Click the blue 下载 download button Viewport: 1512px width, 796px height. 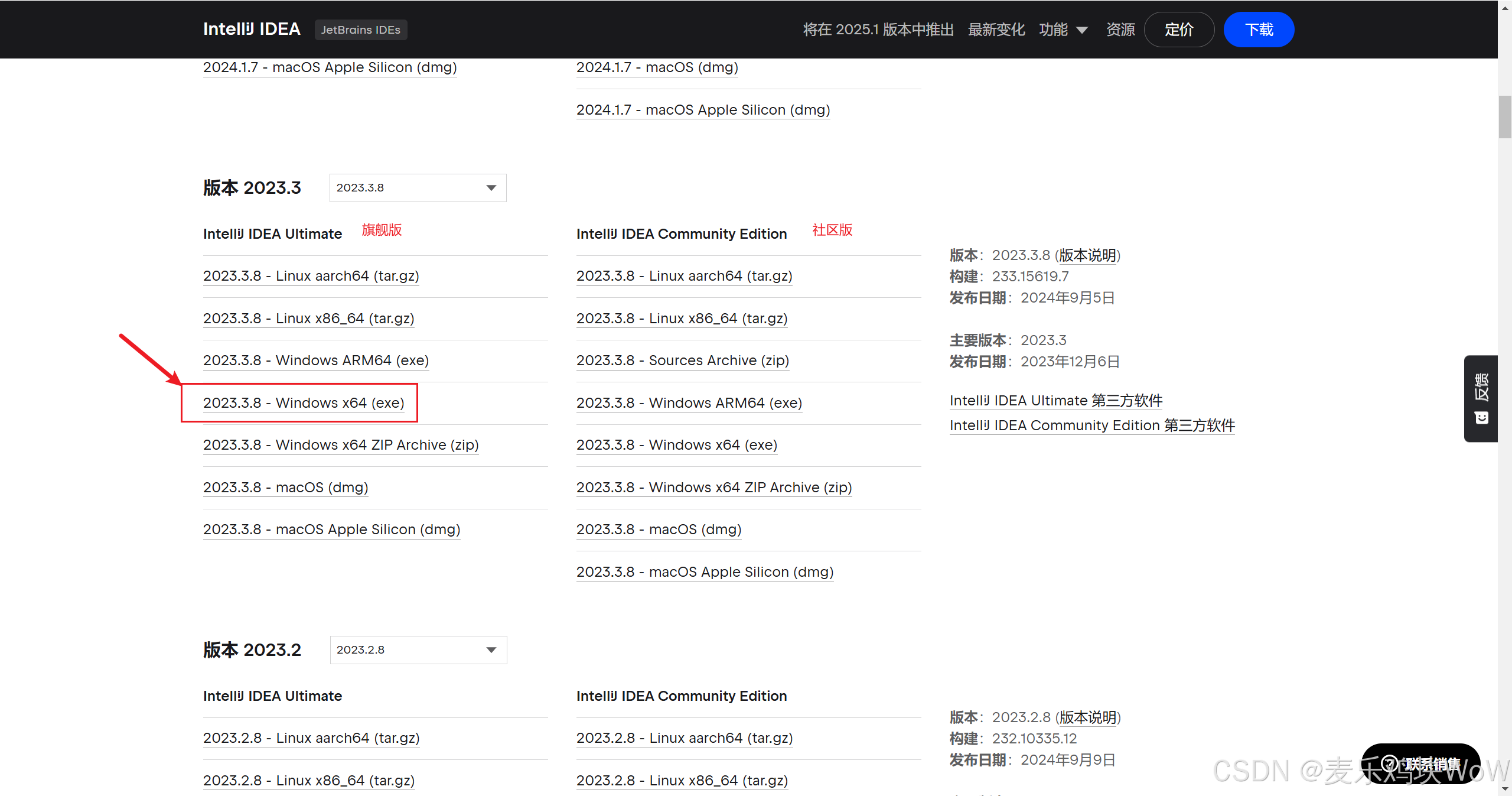1259,30
